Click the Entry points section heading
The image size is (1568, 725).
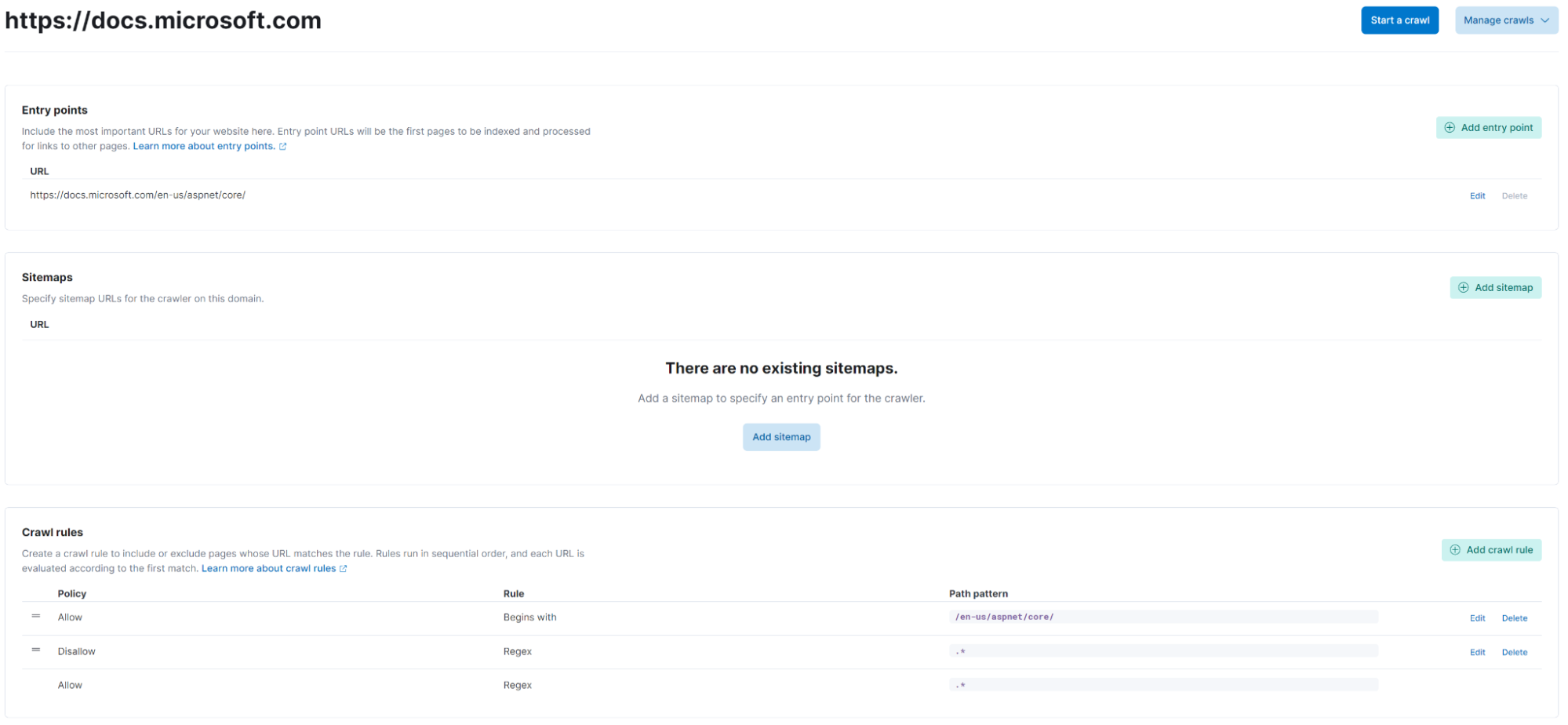(54, 110)
